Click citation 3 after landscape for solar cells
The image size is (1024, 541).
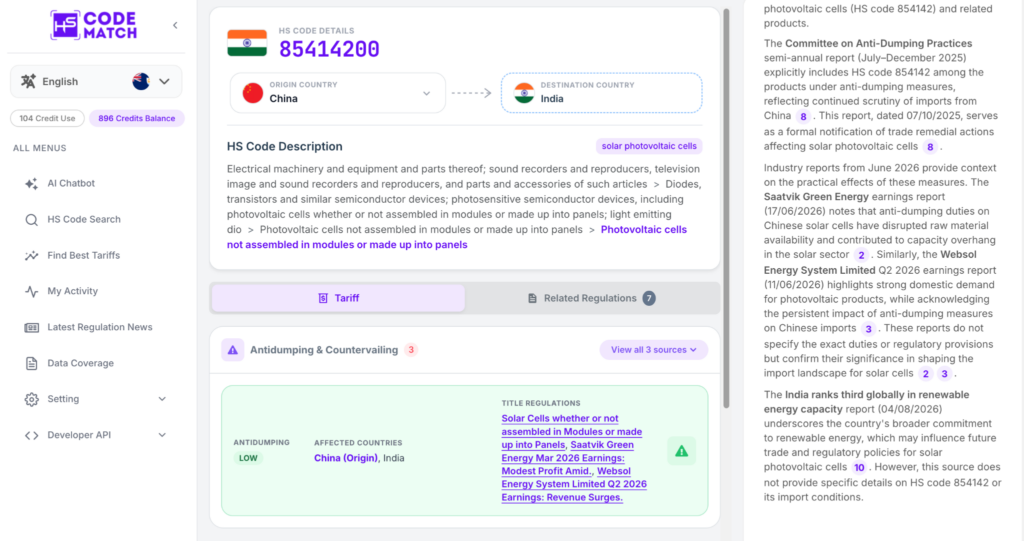click(x=944, y=374)
